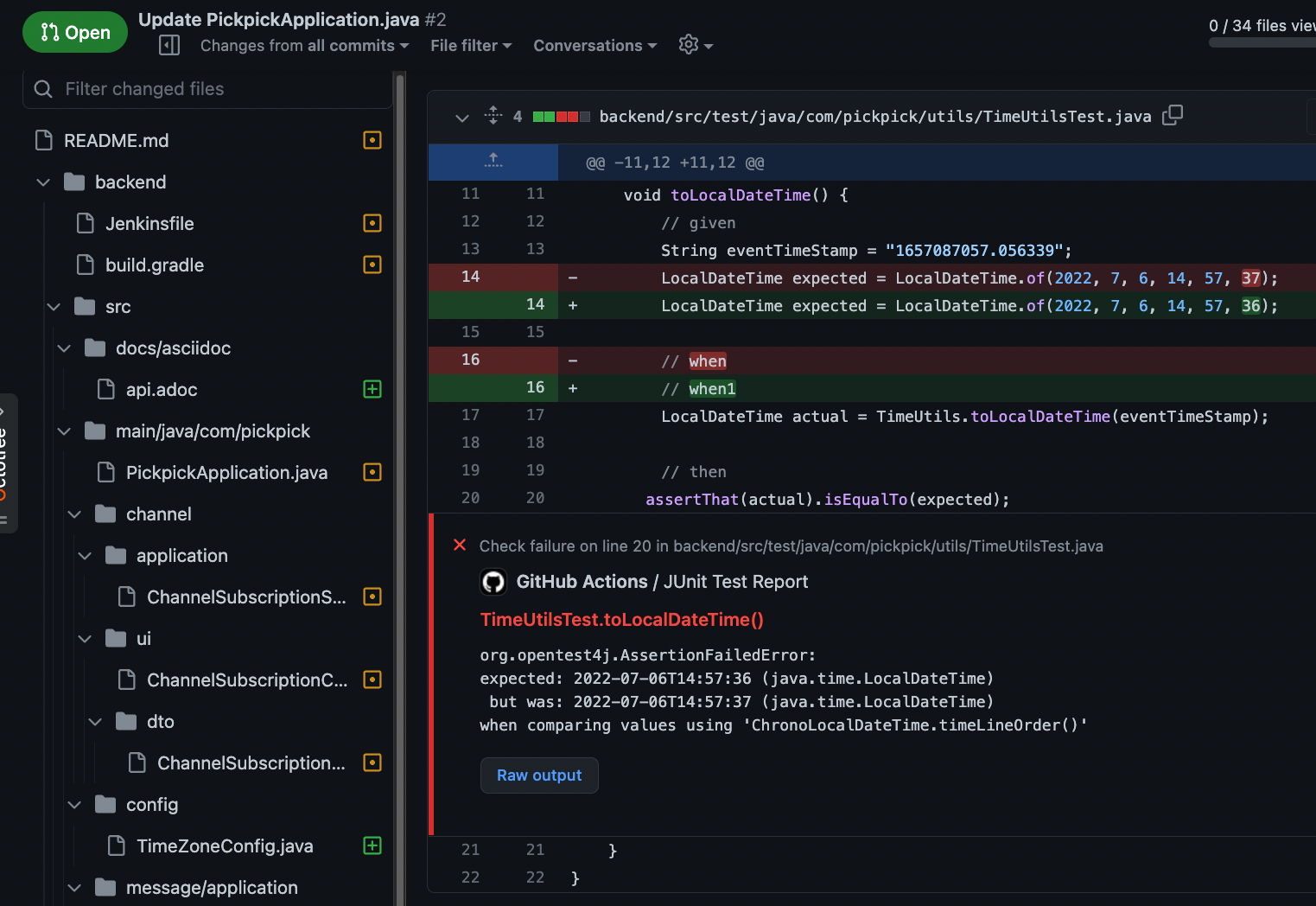Click removed line number 14
This screenshot has height=906, width=1316.
click(470, 277)
